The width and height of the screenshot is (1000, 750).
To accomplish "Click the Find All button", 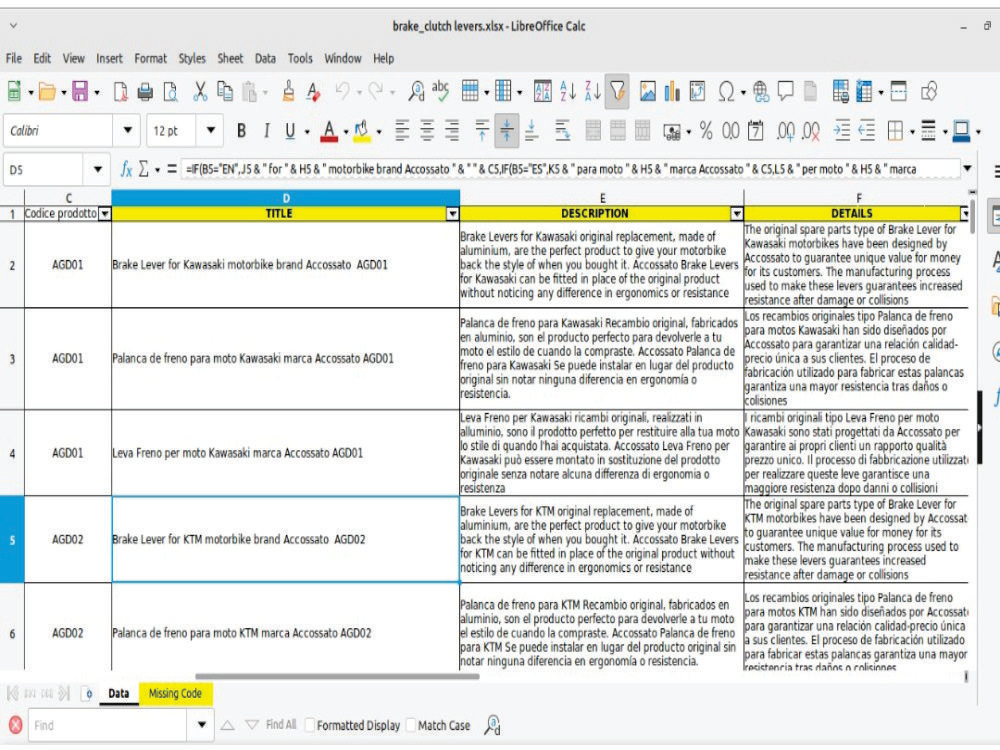I will (x=281, y=724).
